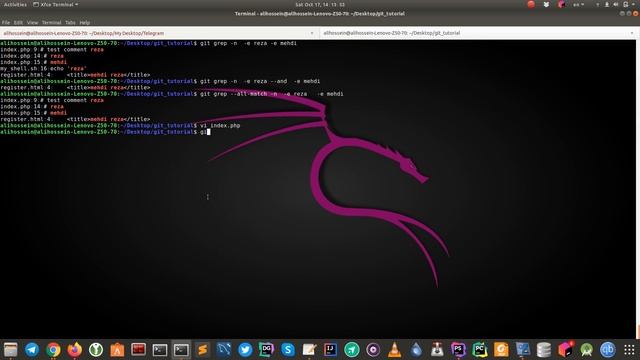Click the 'my_shell.sh:16:echo reza' line
Image resolution: width=640 pixels, height=360 pixels.
click(43, 69)
